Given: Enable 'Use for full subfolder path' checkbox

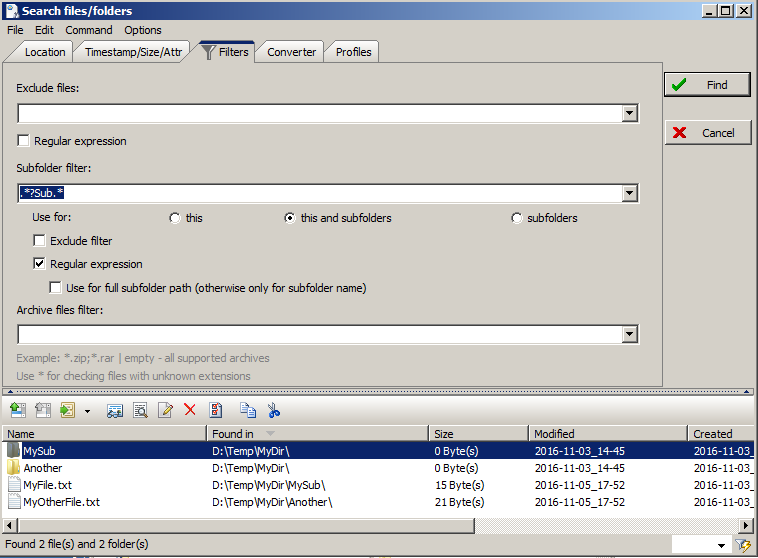Looking at the screenshot, I should click(x=56, y=288).
